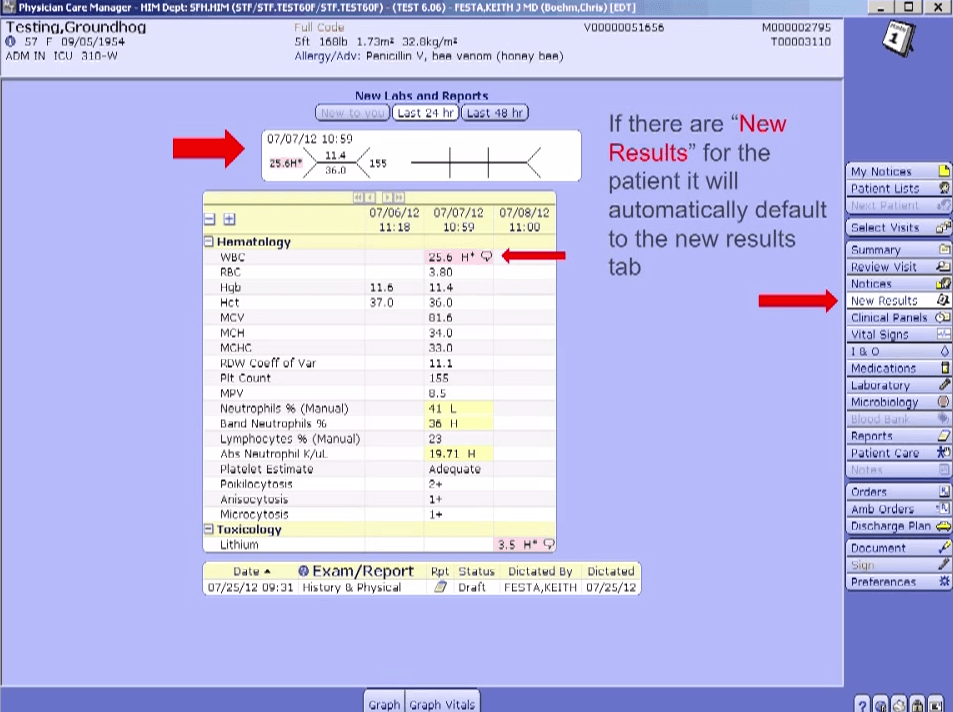
Task: Collapse all lab groups with minus button
Action: (x=210, y=219)
